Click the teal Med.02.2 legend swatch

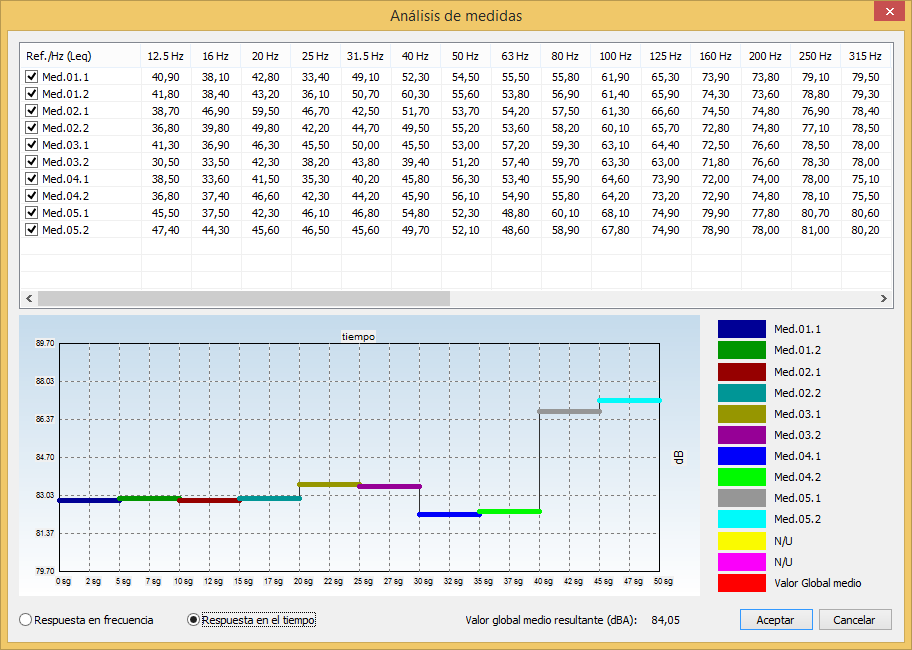742,393
